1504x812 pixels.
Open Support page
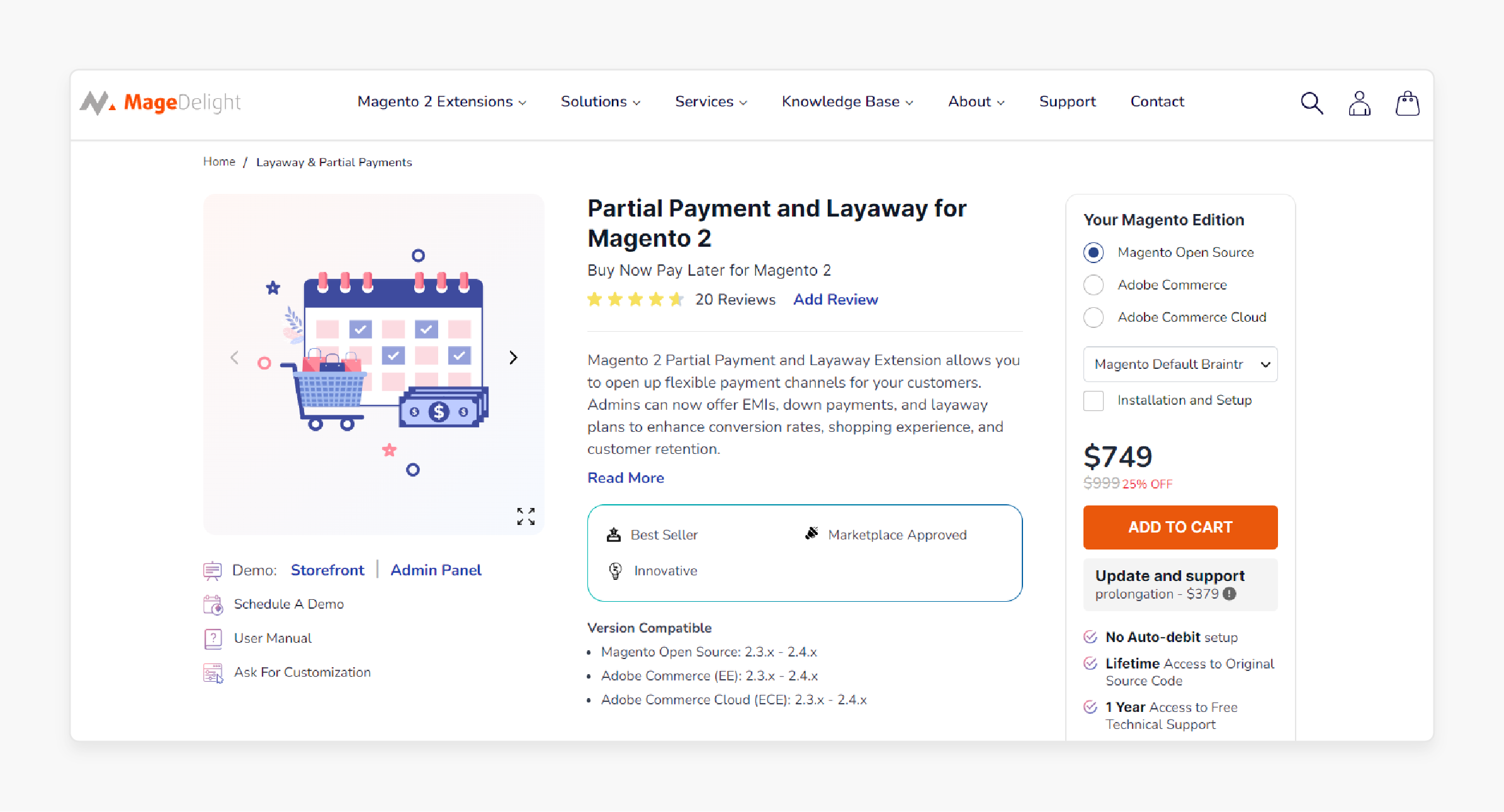click(1067, 101)
